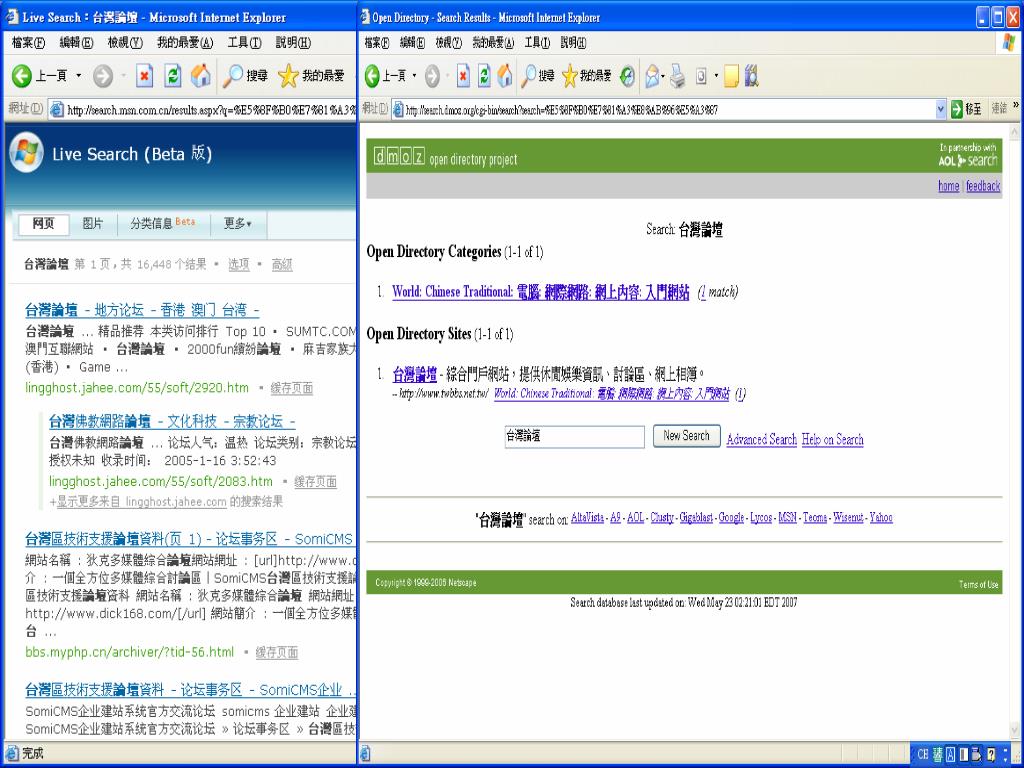Screen dimensions: 1024x768
Task: Switch to the 图片 tab on Live Search
Action: pyautogui.click(x=93, y=224)
